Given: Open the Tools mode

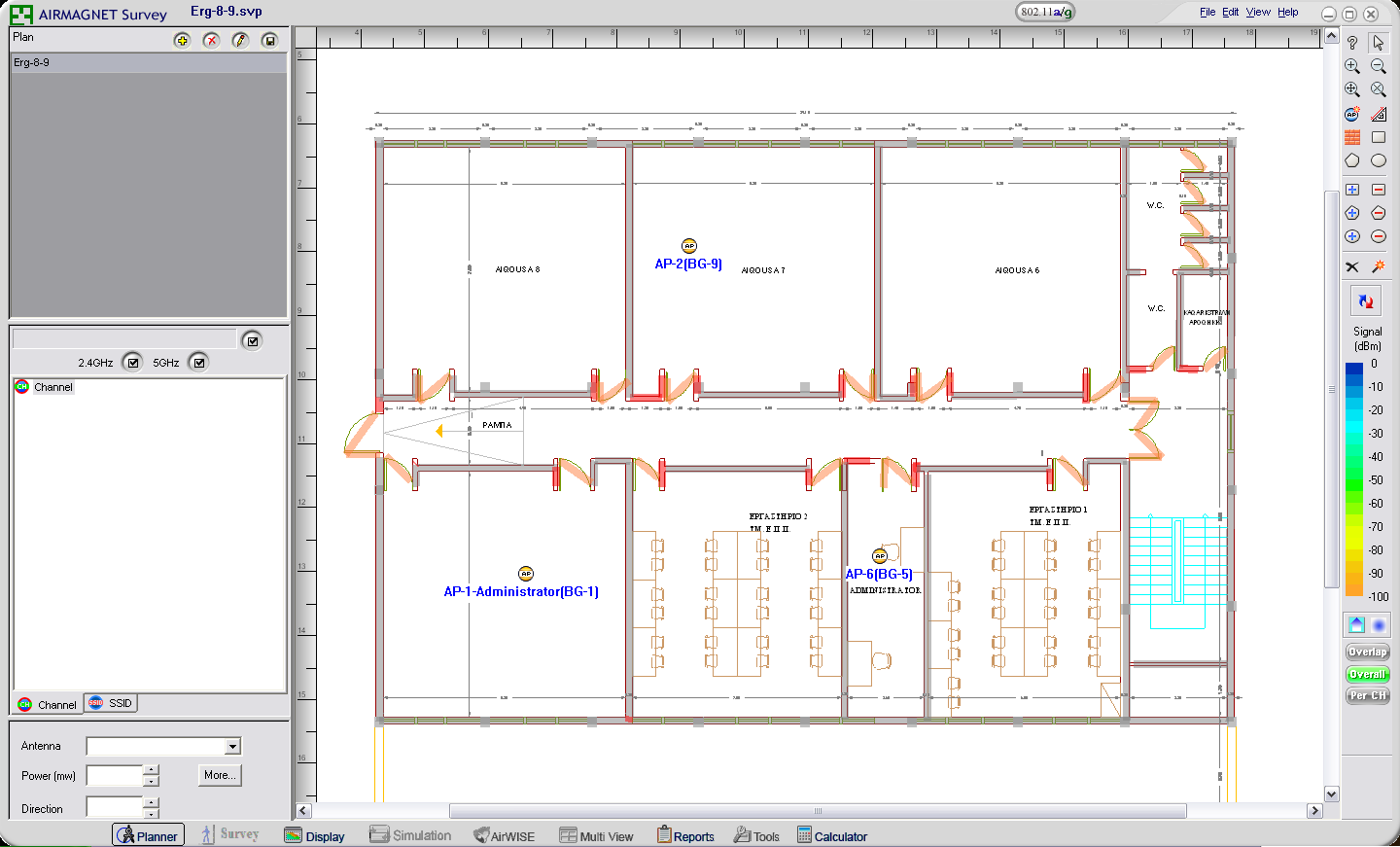Looking at the screenshot, I should [x=756, y=835].
